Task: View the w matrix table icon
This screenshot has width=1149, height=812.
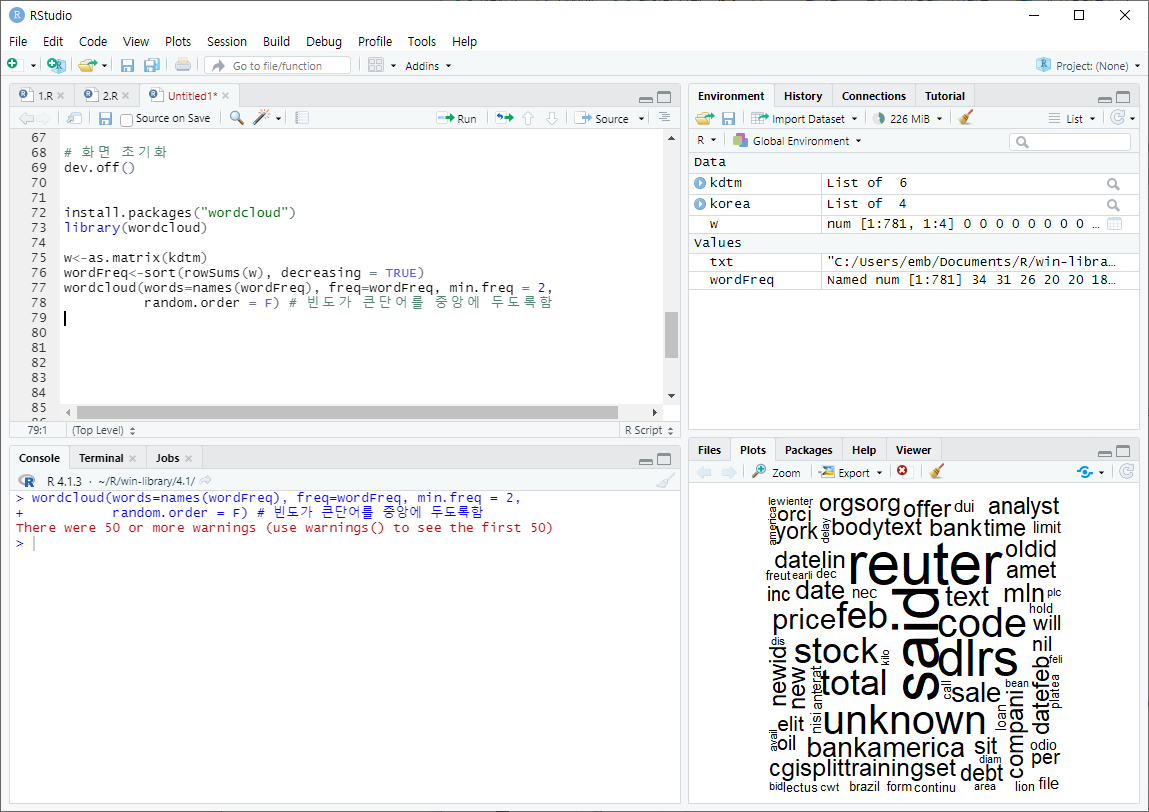Action: (x=1114, y=224)
